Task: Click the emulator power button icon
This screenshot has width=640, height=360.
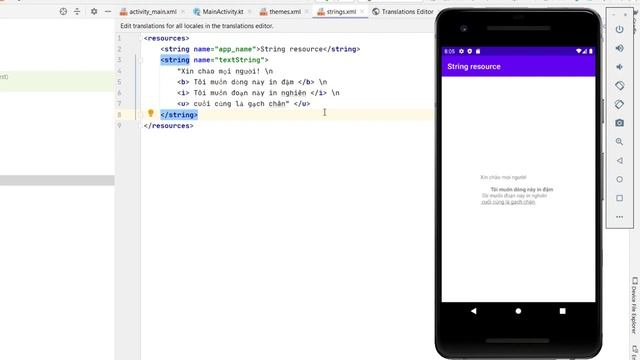Action: 619,29
